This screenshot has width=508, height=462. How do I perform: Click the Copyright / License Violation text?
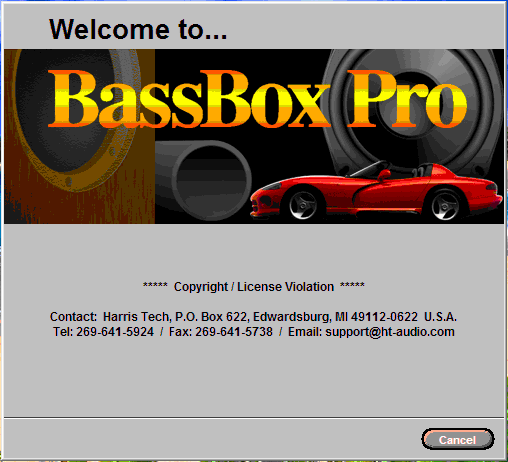tap(254, 287)
